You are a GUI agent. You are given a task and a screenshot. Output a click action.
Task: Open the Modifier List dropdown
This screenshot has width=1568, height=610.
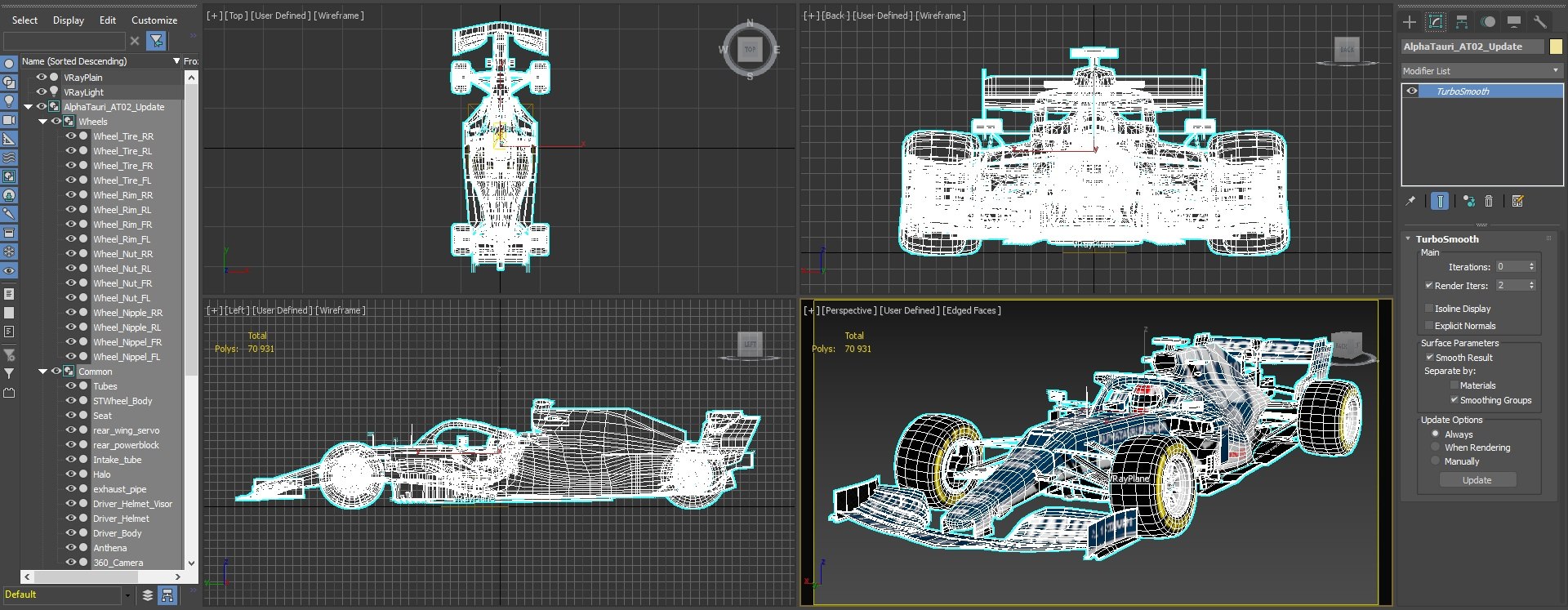[1481, 71]
